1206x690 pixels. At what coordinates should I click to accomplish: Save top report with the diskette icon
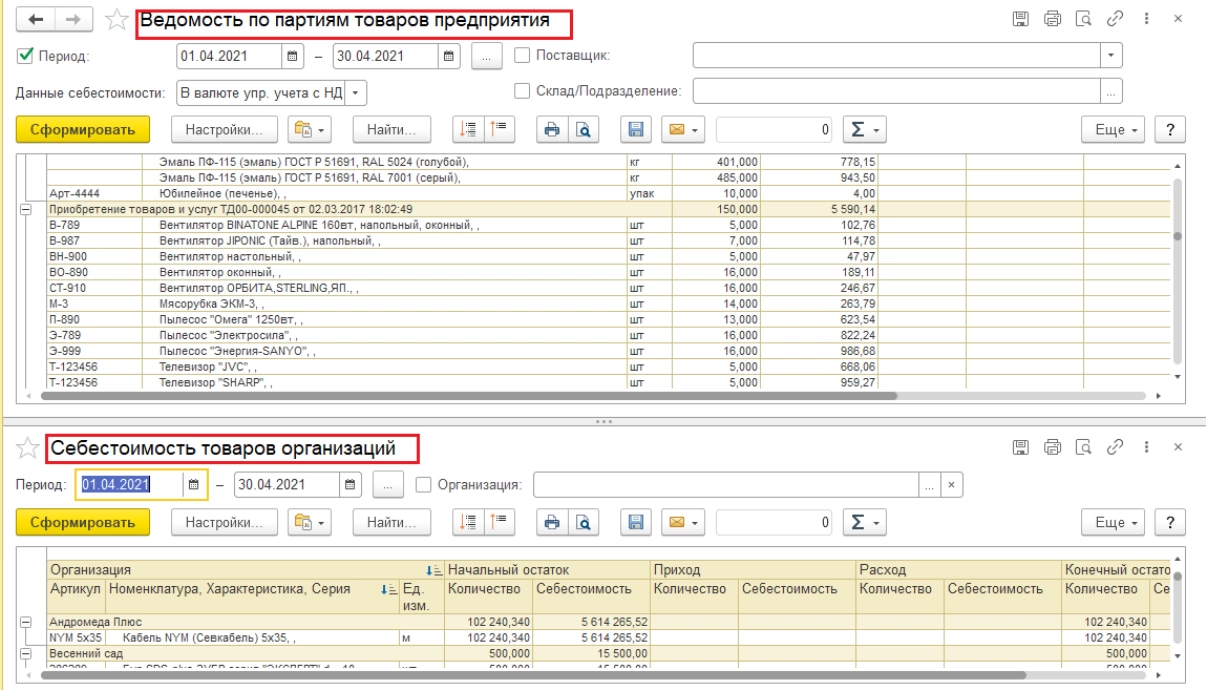pyautogui.click(x=634, y=129)
